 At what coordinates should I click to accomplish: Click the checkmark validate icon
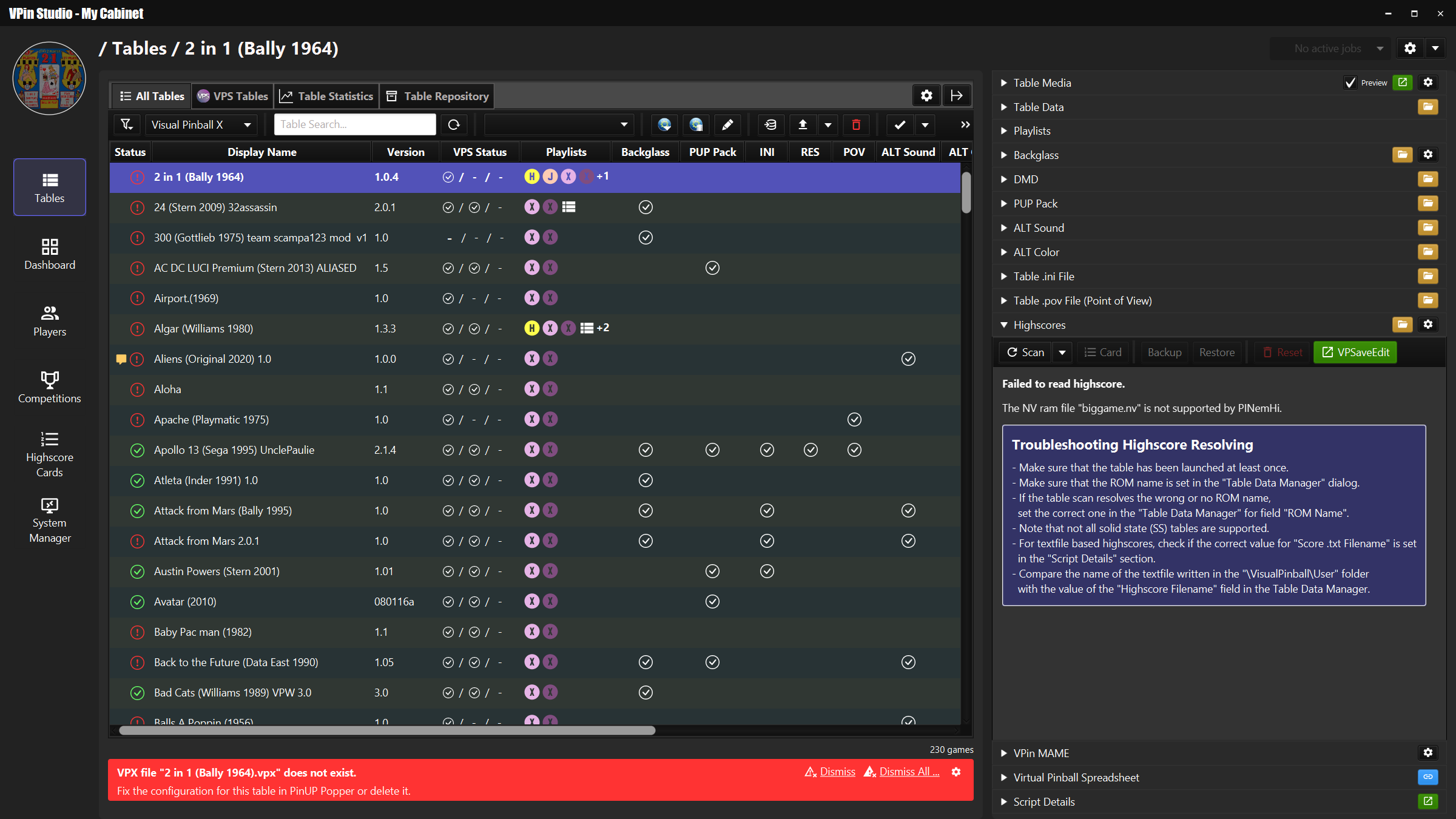[900, 124]
